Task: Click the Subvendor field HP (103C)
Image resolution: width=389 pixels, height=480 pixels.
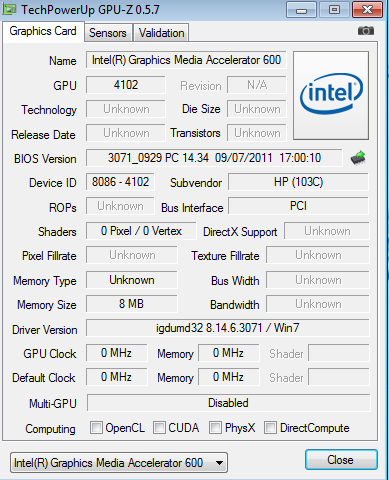Action: [x=298, y=182]
